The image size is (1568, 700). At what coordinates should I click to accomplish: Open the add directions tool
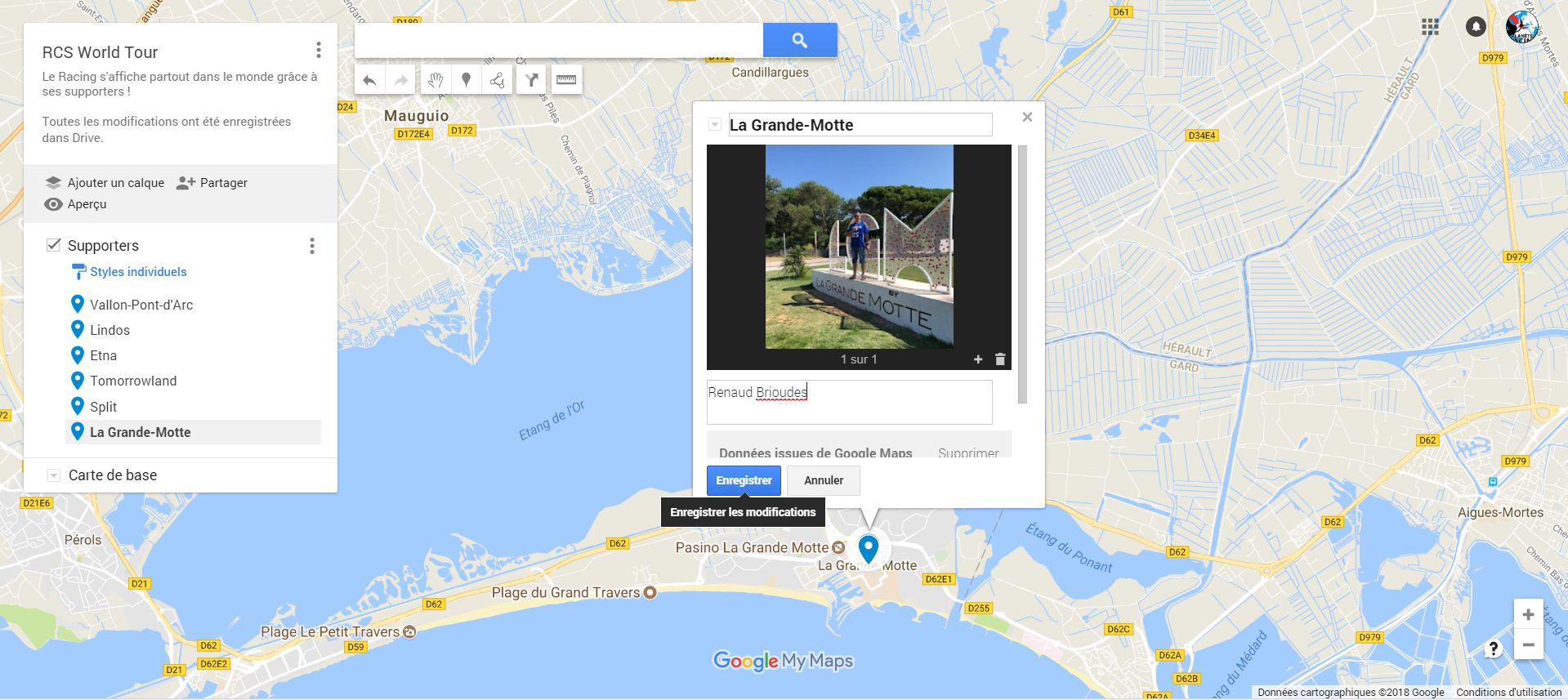(531, 80)
